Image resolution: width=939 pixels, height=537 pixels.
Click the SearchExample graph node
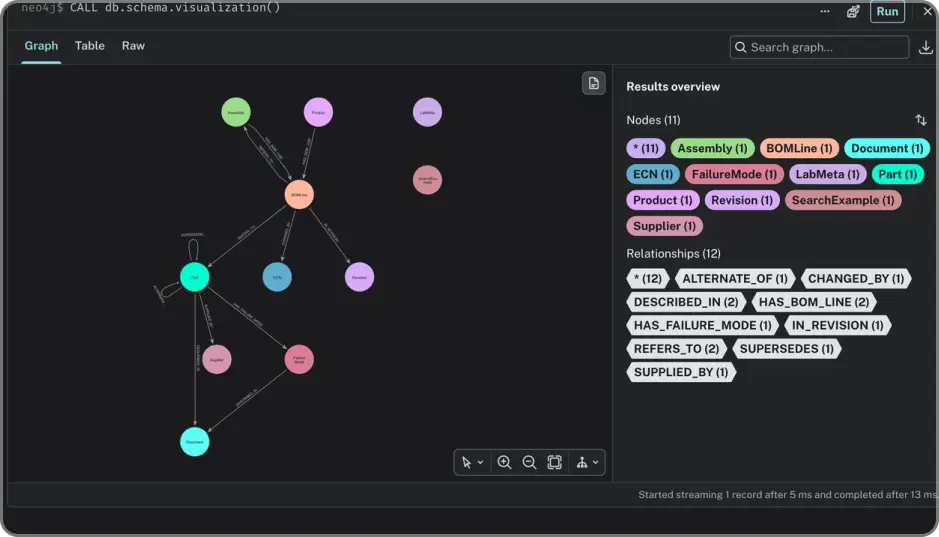pyautogui.click(x=427, y=180)
